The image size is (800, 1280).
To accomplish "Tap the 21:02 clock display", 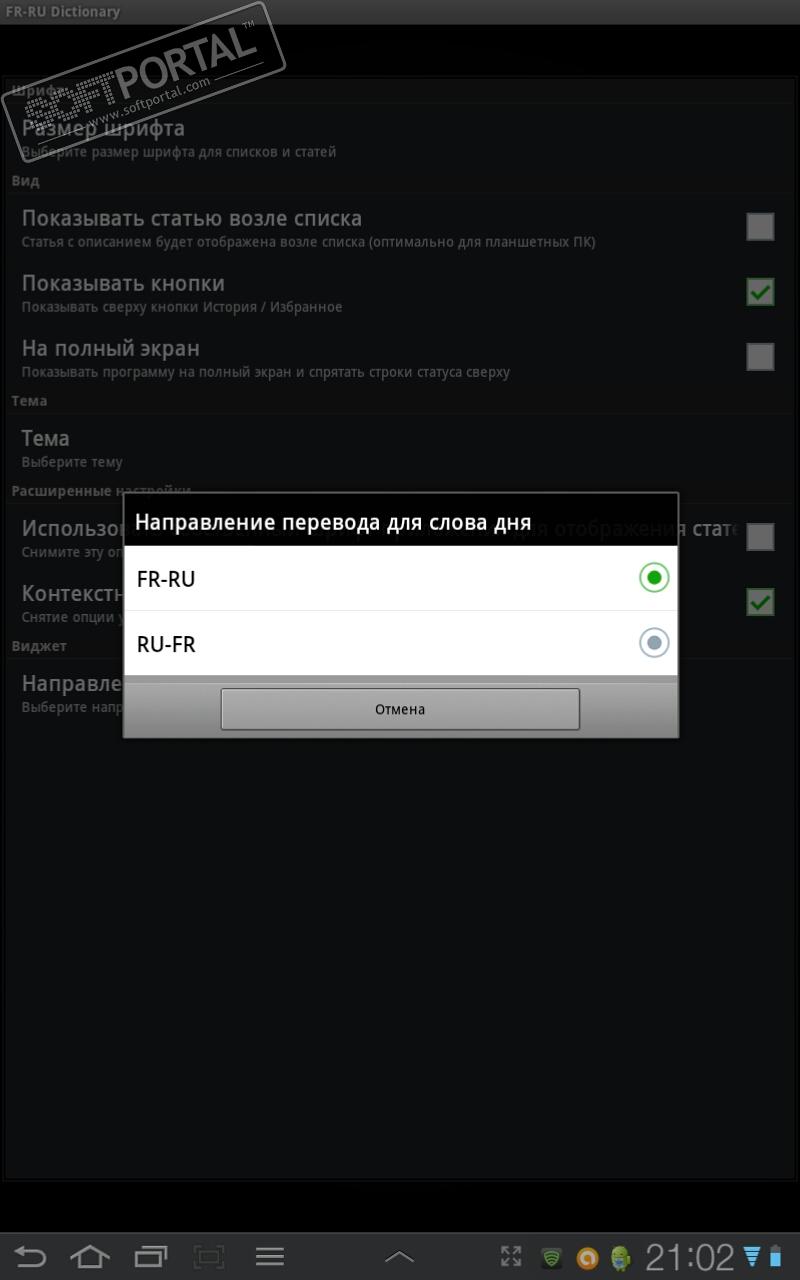I will [690, 1257].
